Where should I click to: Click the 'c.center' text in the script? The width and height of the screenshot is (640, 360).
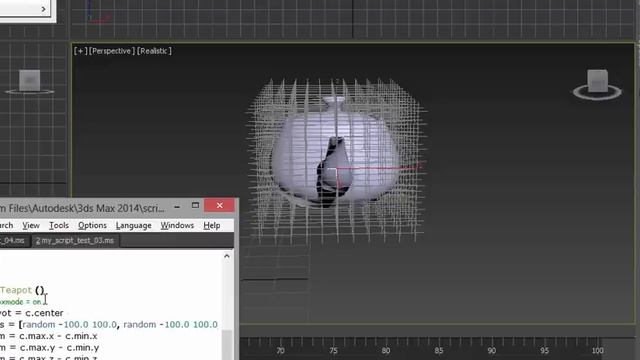[44, 313]
